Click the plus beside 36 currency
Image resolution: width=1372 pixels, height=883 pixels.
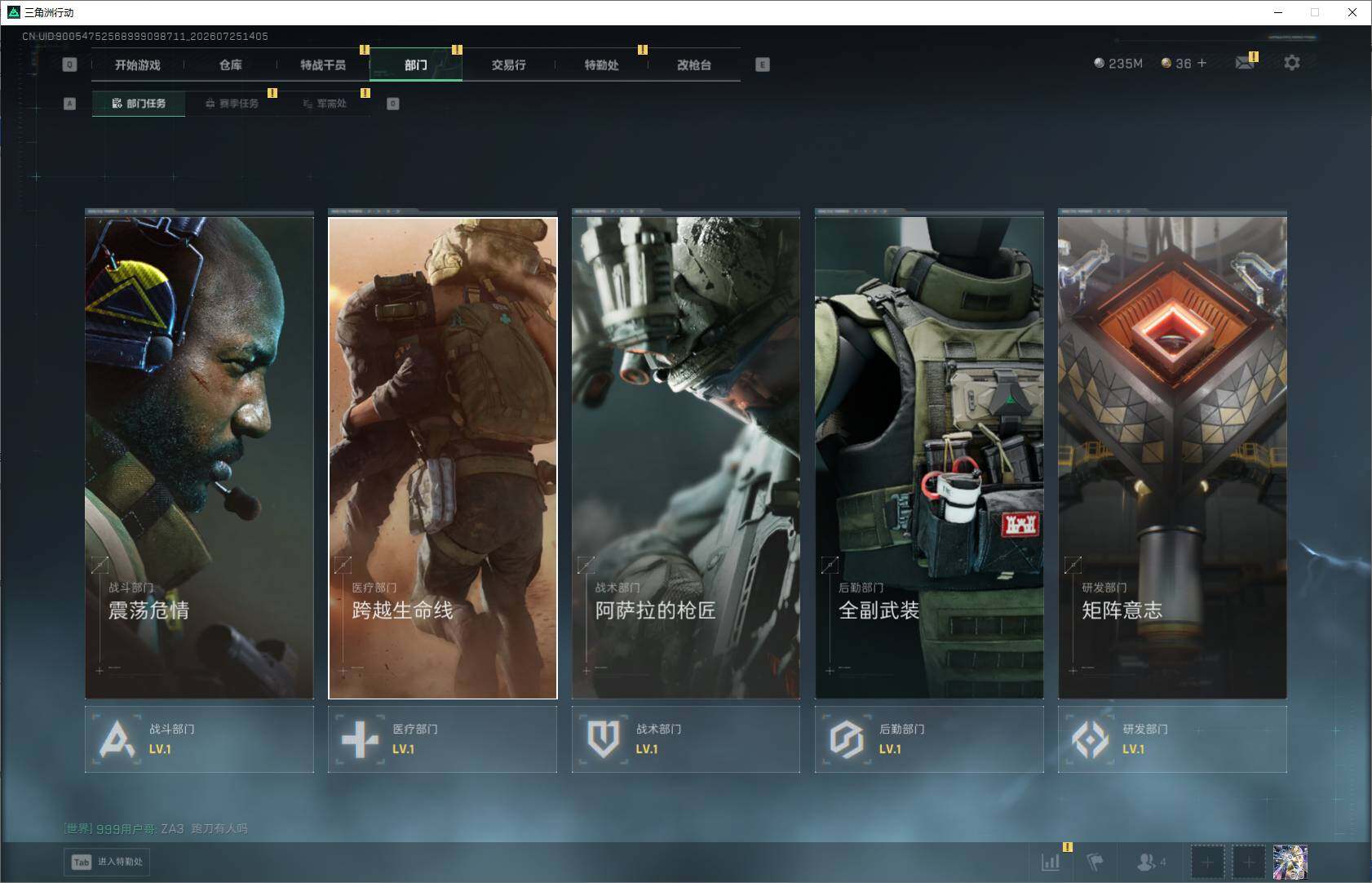point(1202,63)
